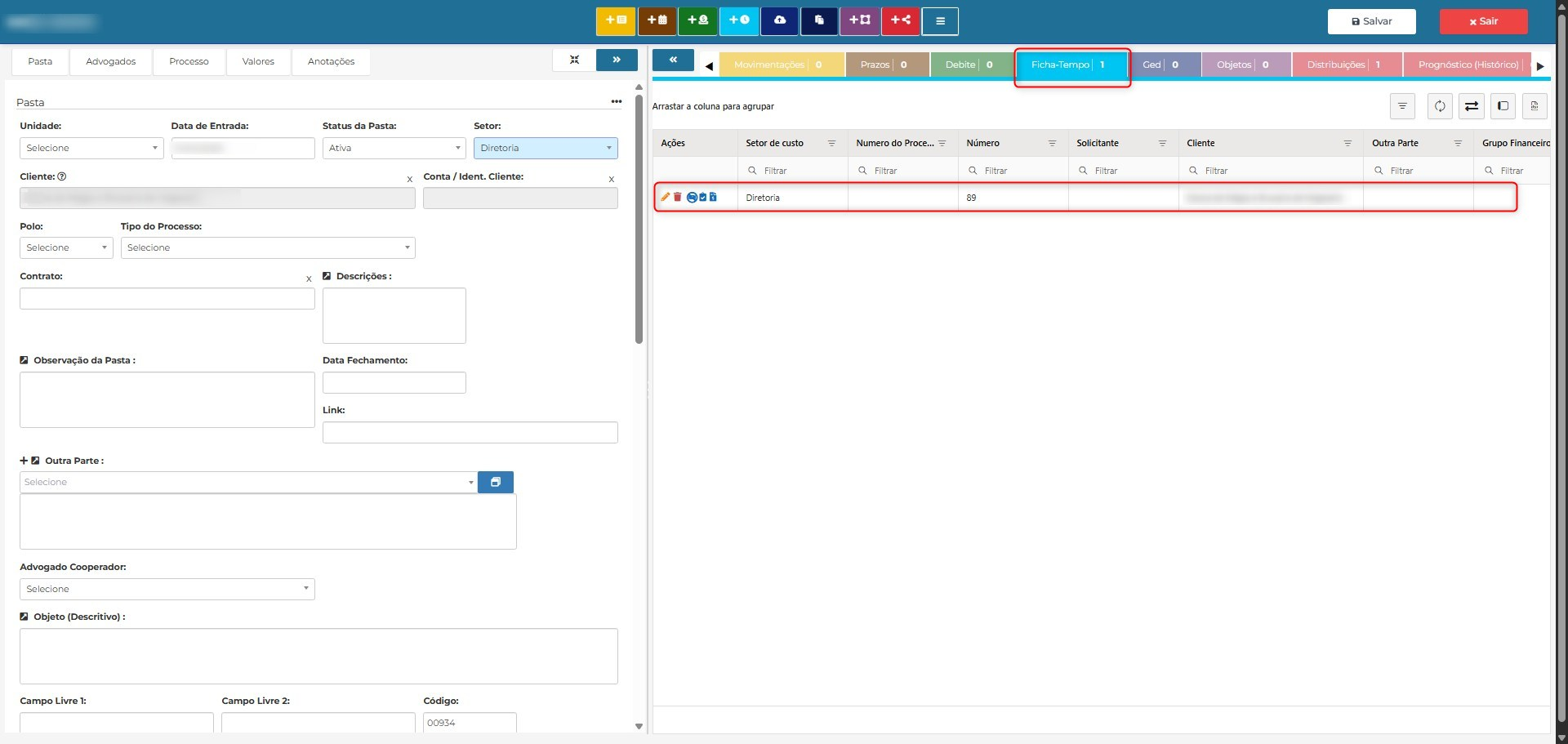Open the Debite tab
Viewport: 1568px width, 744px height.
click(973, 65)
